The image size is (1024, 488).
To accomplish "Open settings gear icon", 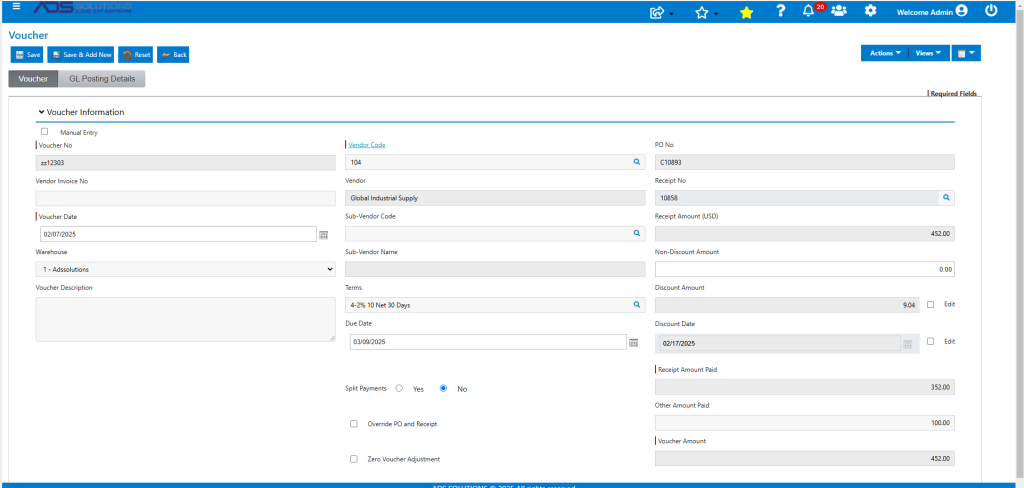I will click(870, 10).
